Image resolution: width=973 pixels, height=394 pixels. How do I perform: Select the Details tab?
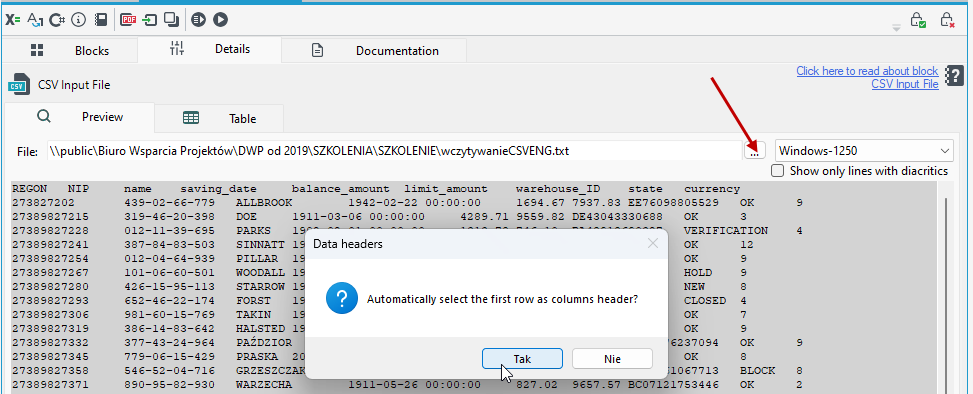[x=209, y=49]
